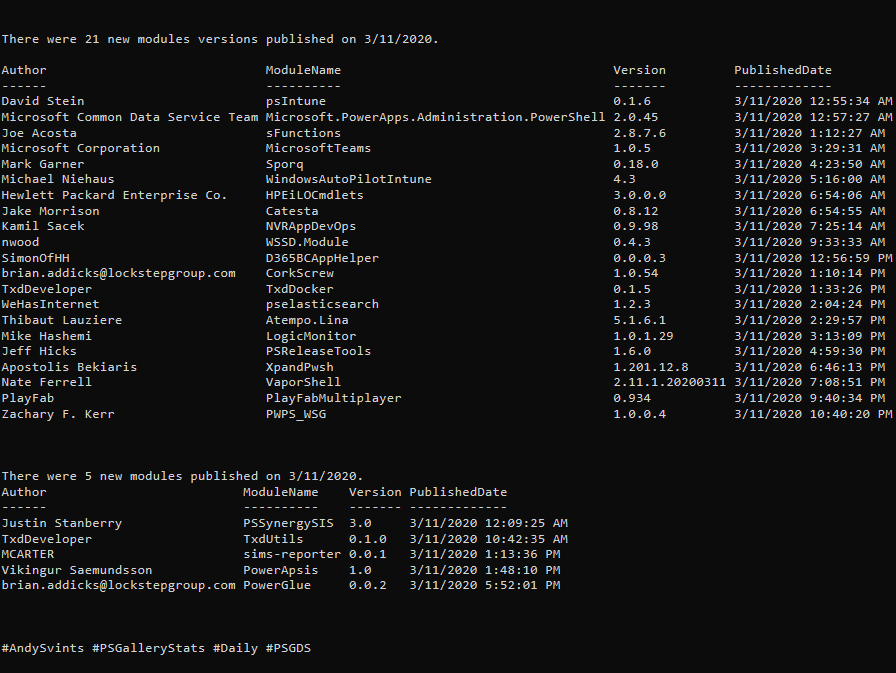896x673 pixels.
Task: Click the sFunctions module name
Action: (303, 133)
